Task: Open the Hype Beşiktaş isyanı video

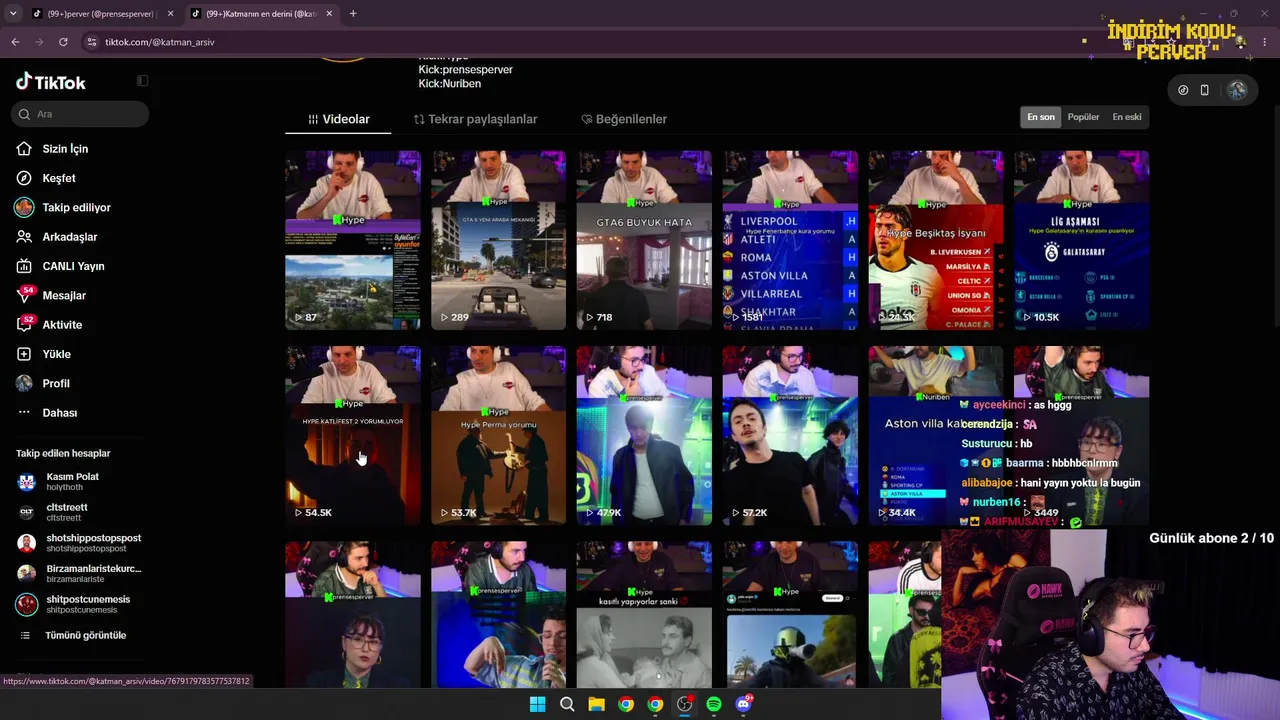Action: pos(935,240)
